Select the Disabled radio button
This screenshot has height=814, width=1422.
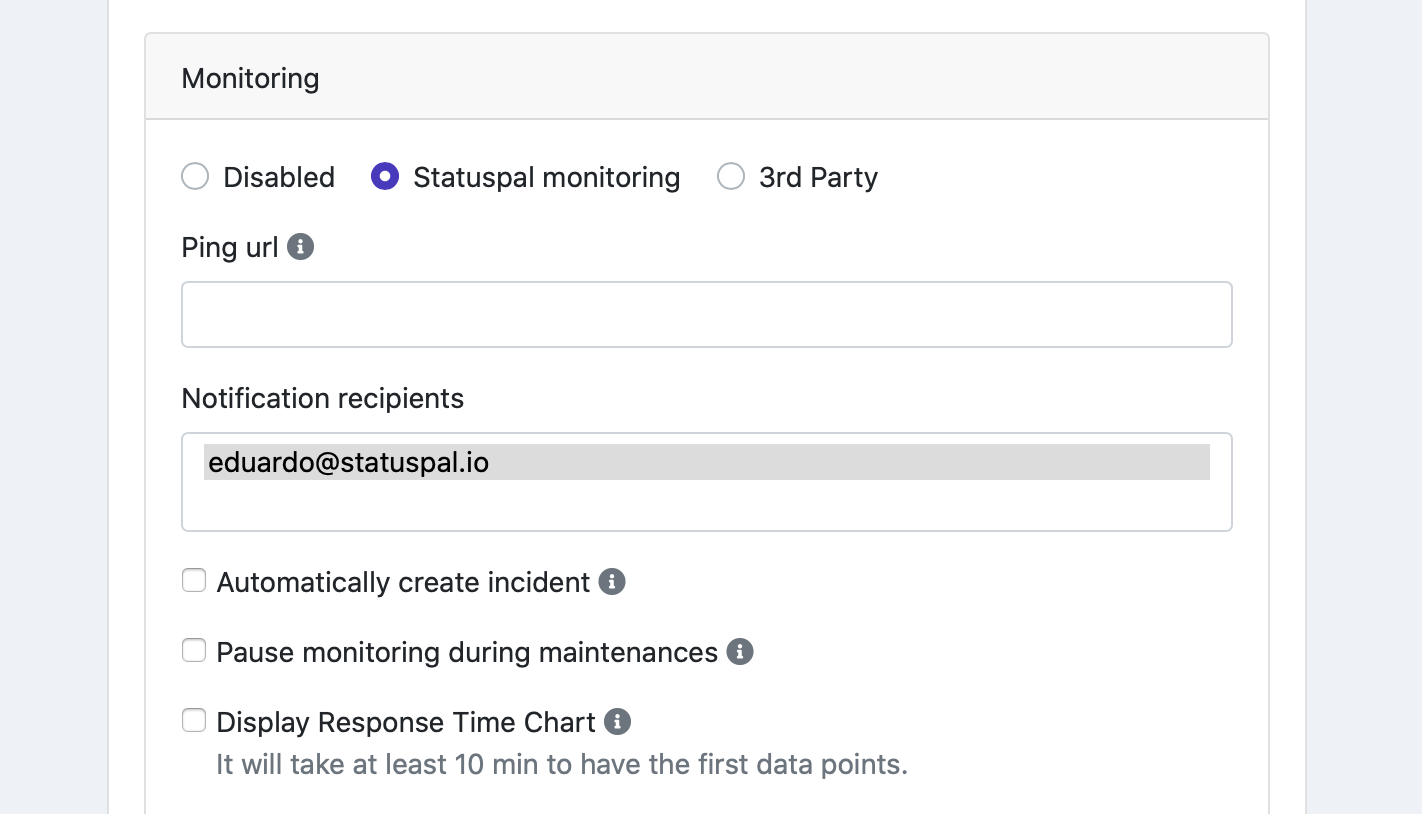[195, 177]
